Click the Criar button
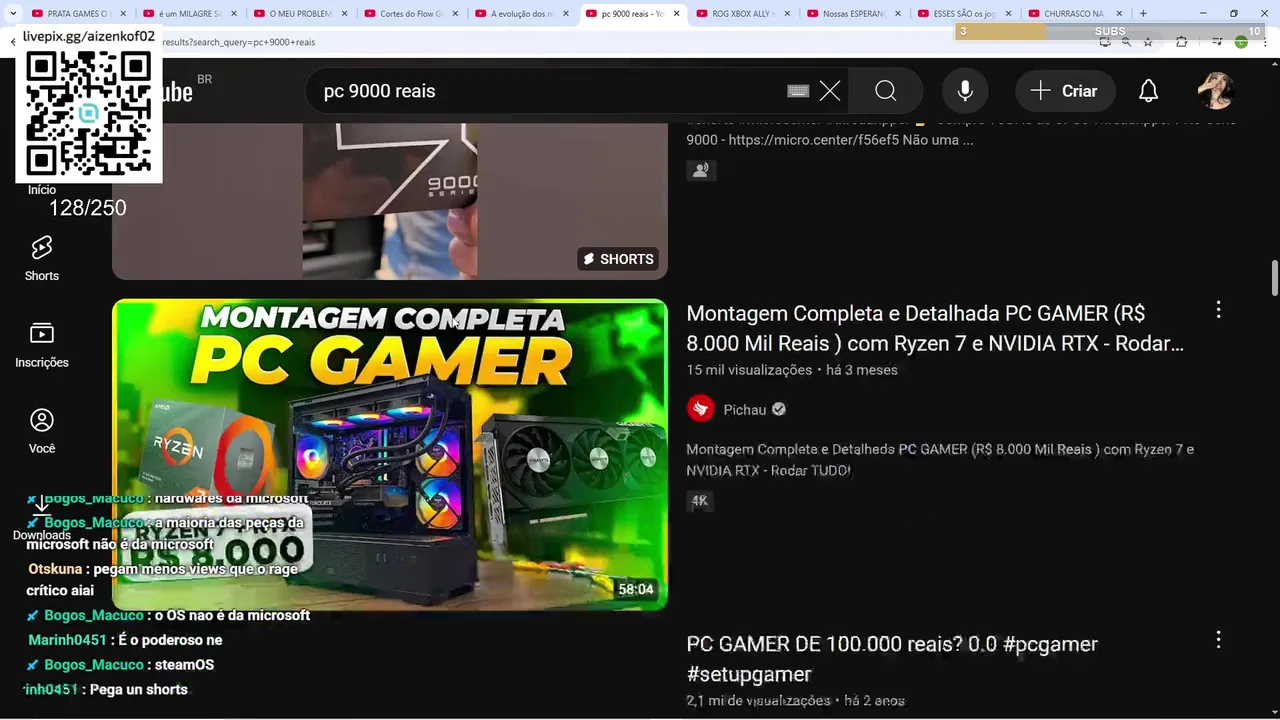 [1065, 91]
